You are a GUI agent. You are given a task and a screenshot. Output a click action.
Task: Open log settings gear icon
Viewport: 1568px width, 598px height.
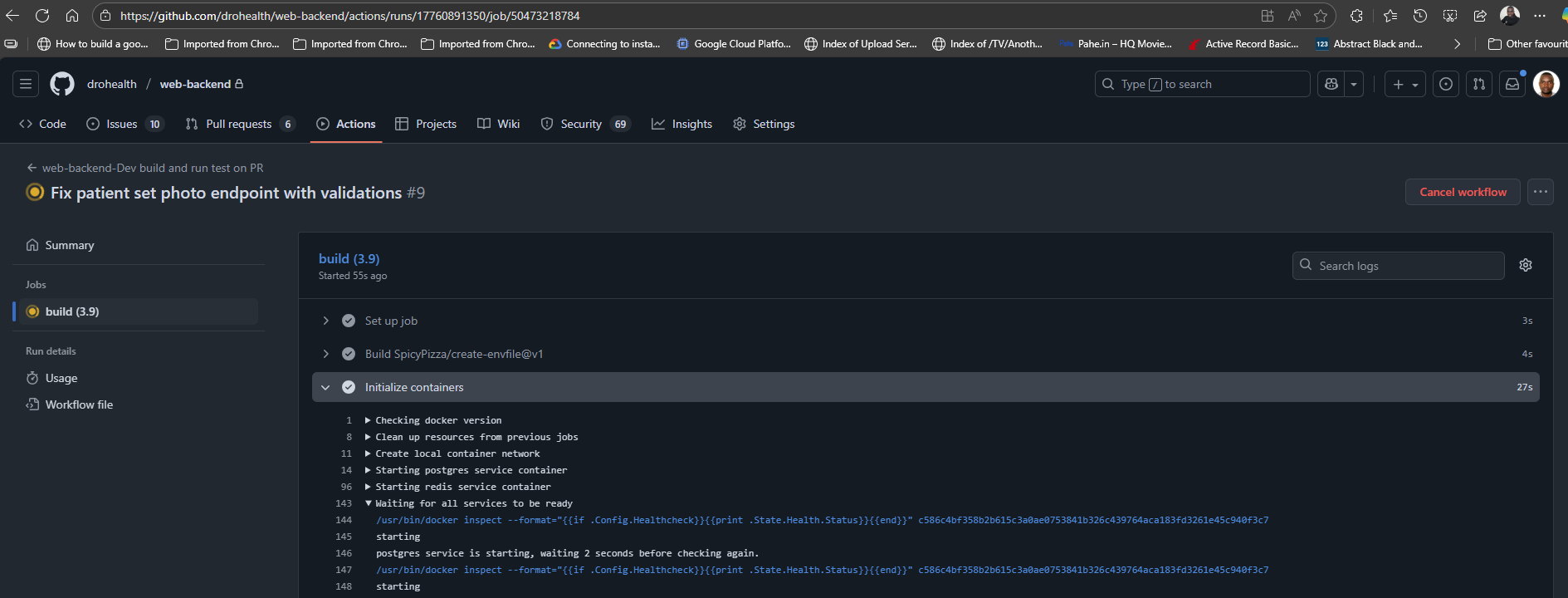click(x=1526, y=265)
